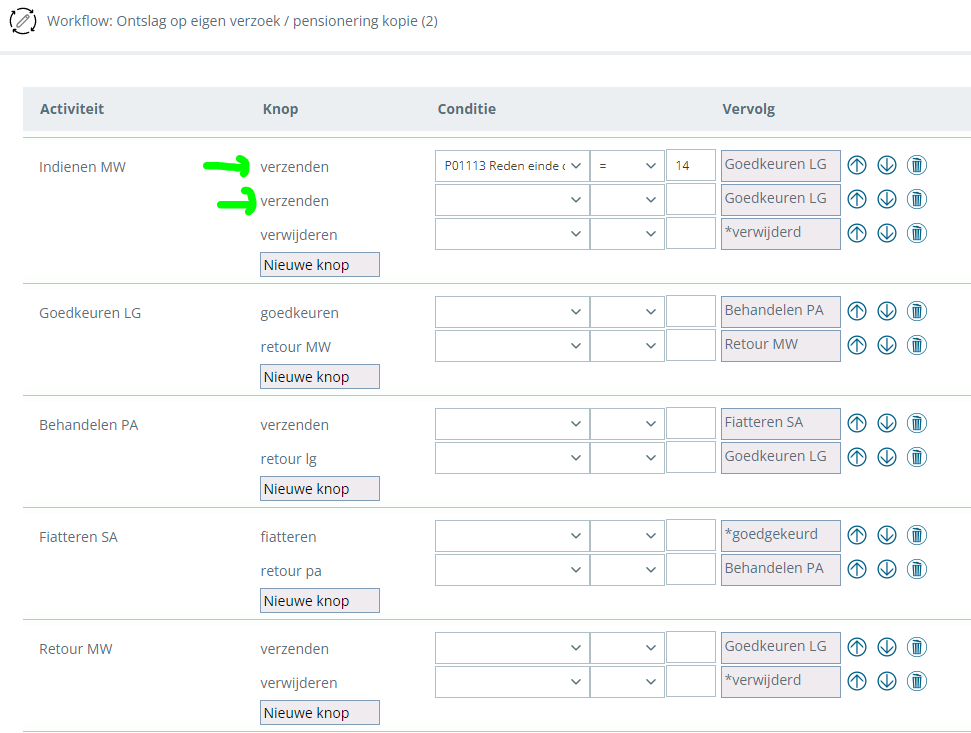
Task: Click Nieuwe knop under Retour MW
Action: 319,713
